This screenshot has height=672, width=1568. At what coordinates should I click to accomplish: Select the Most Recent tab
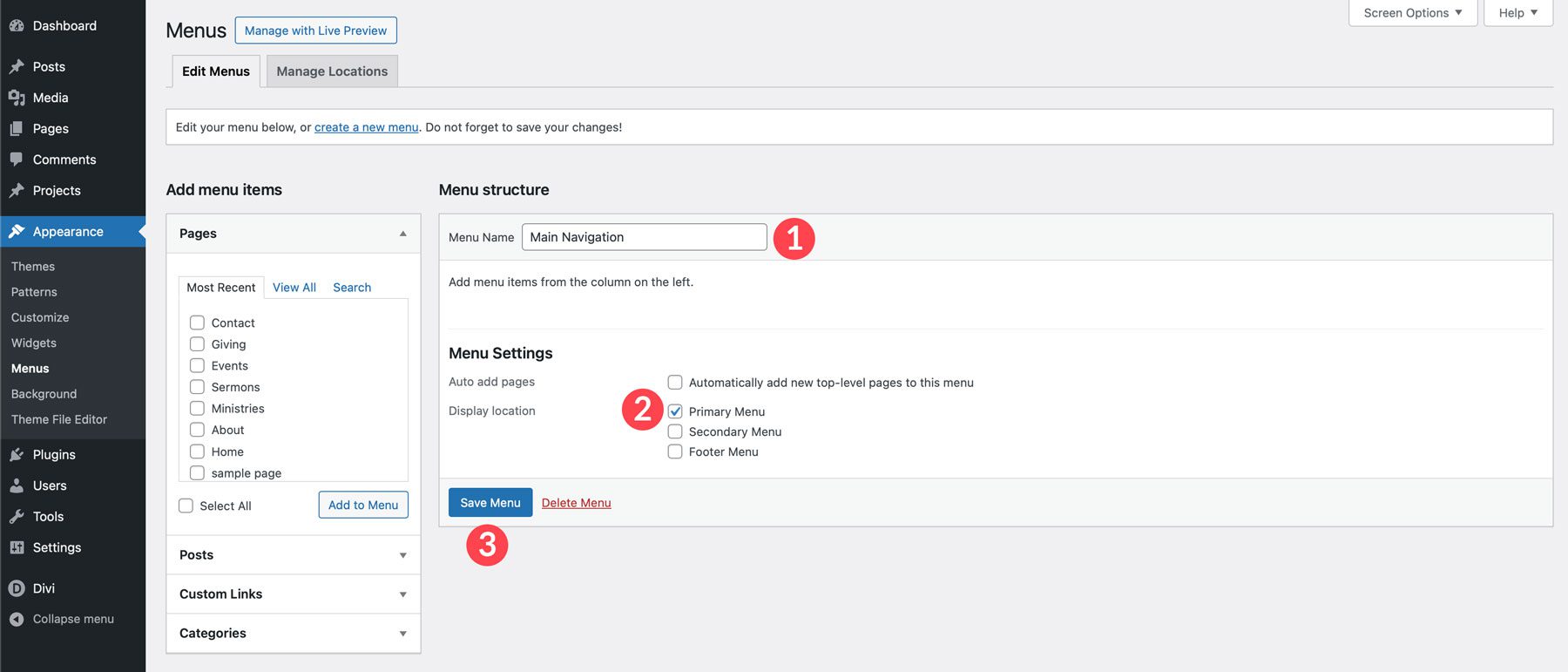pyautogui.click(x=221, y=288)
